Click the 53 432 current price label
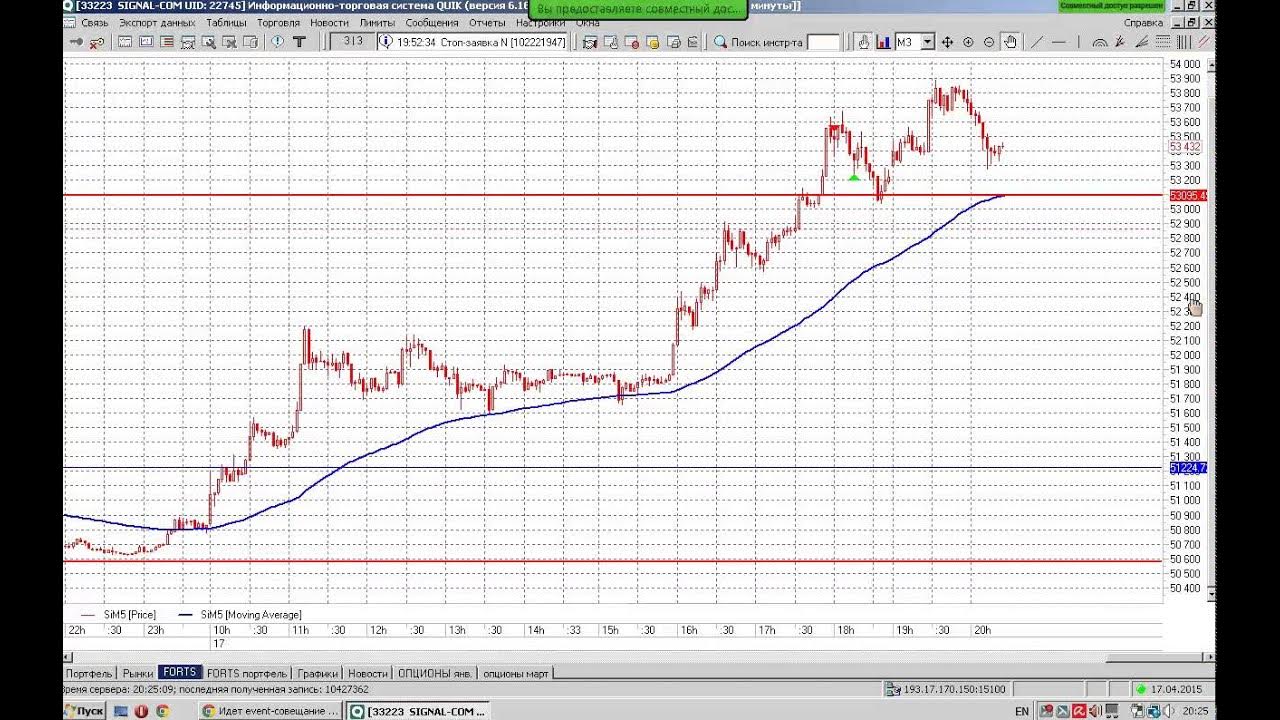1280x720 pixels. (x=1185, y=147)
